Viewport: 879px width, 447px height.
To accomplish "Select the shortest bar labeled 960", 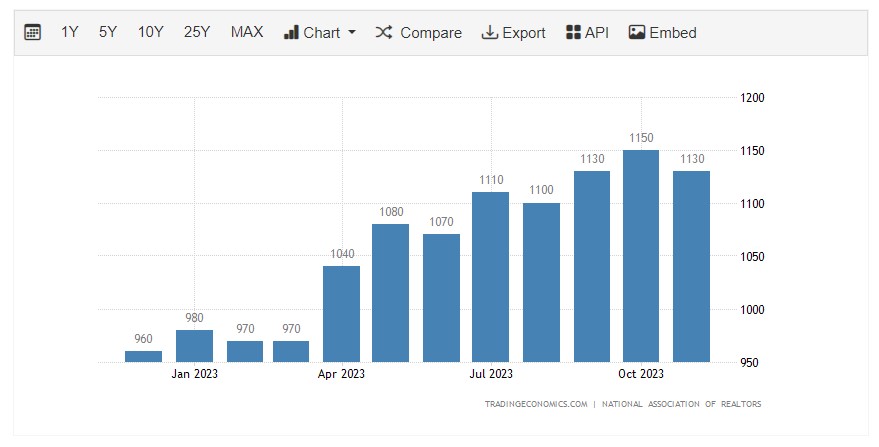I will click(143, 356).
